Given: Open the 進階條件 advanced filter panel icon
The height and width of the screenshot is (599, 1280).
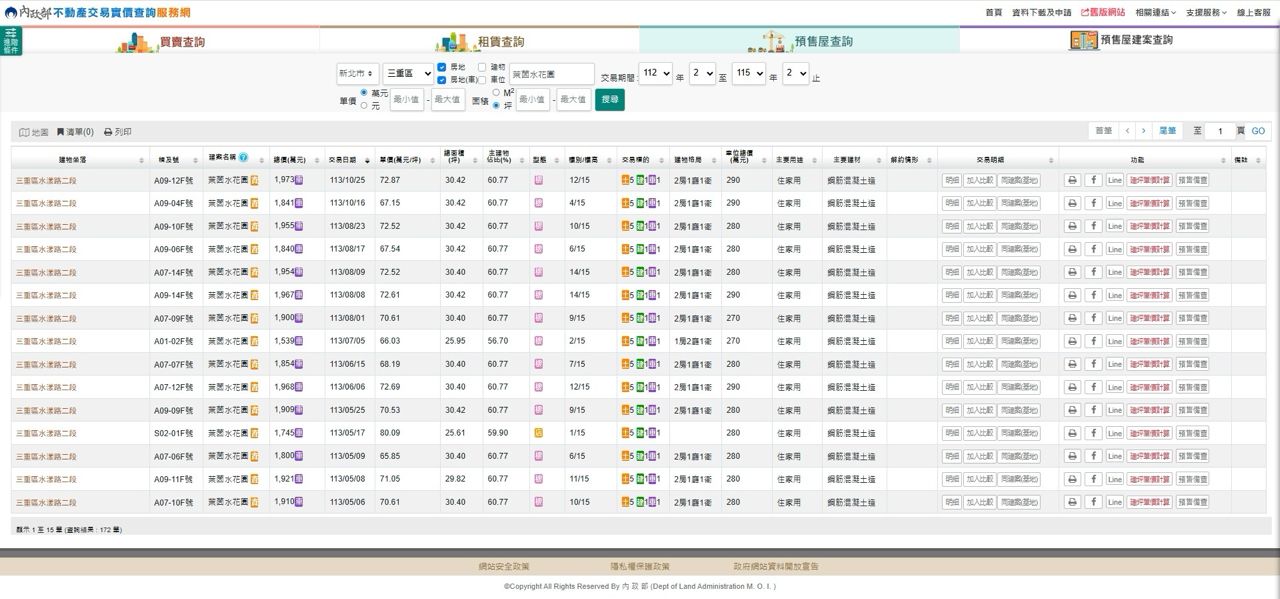Looking at the screenshot, I should pyautogui.click(x=11, y=41).
